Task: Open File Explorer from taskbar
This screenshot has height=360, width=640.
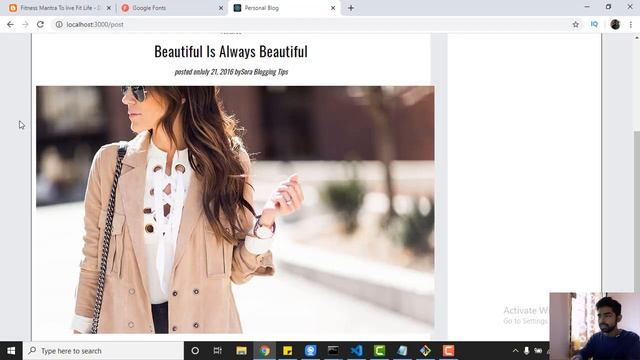Action: [x=241, y=351]
